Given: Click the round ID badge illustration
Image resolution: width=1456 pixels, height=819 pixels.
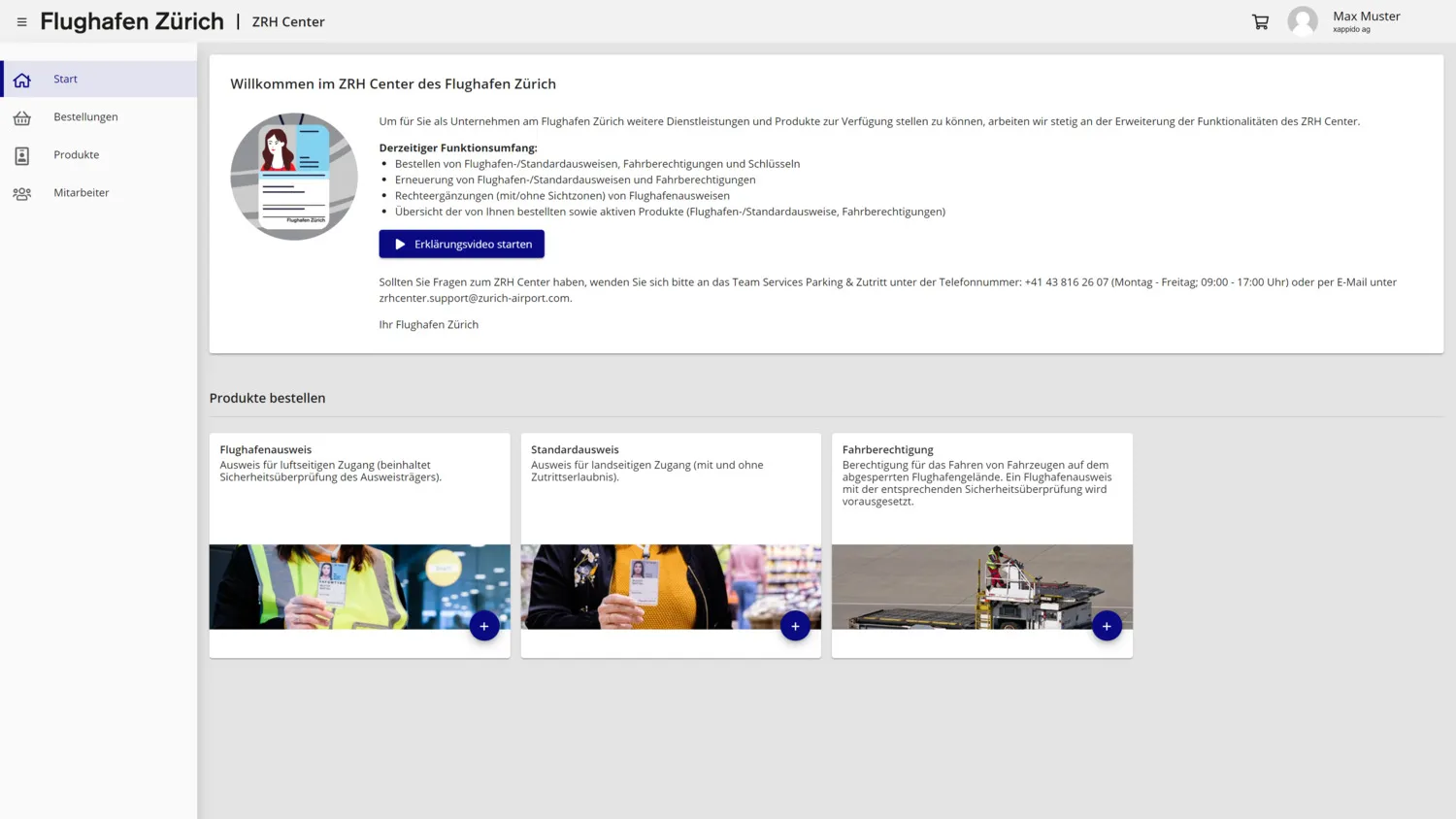Looking at the screenshot, I should click(294, 177).
